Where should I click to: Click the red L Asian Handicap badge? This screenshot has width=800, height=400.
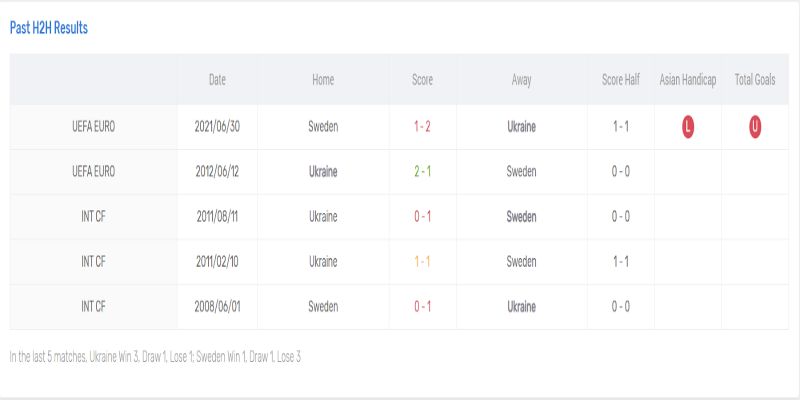(688, 127)
